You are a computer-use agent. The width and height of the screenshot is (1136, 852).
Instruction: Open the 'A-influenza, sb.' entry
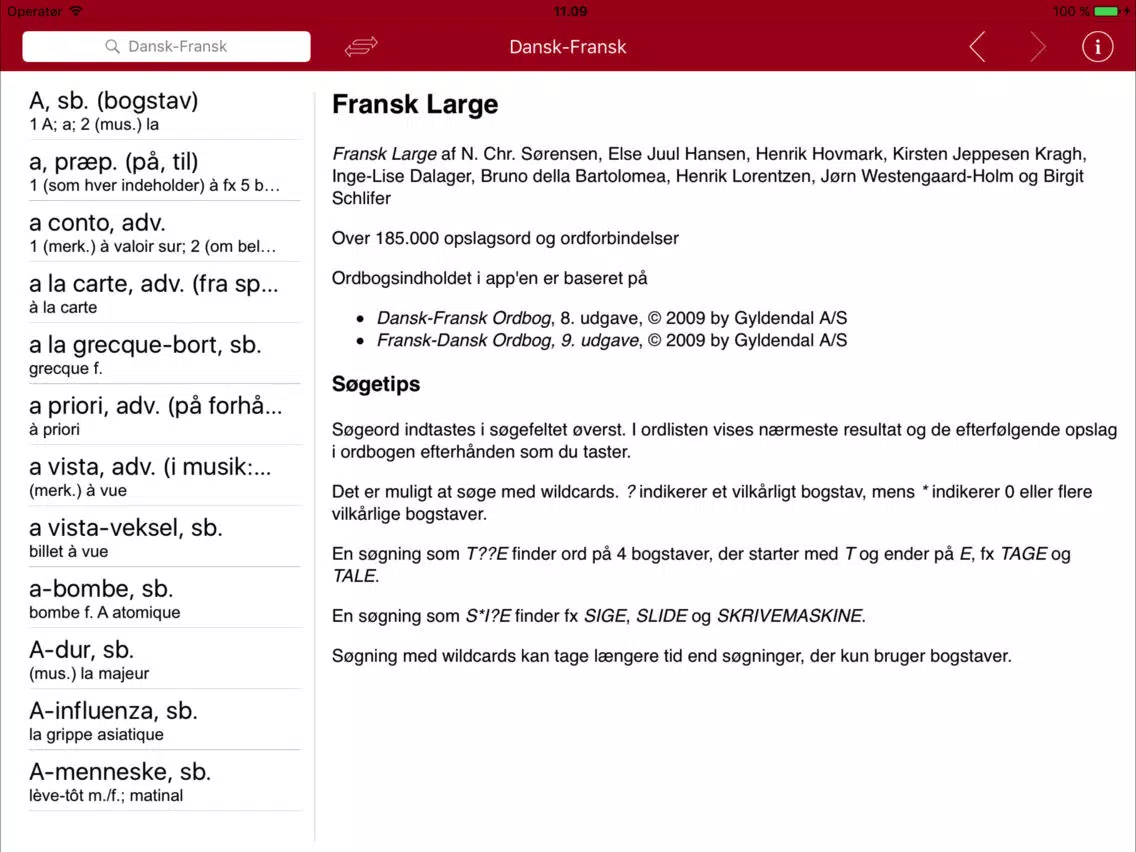pyautogui.click(x=164, y=720)
